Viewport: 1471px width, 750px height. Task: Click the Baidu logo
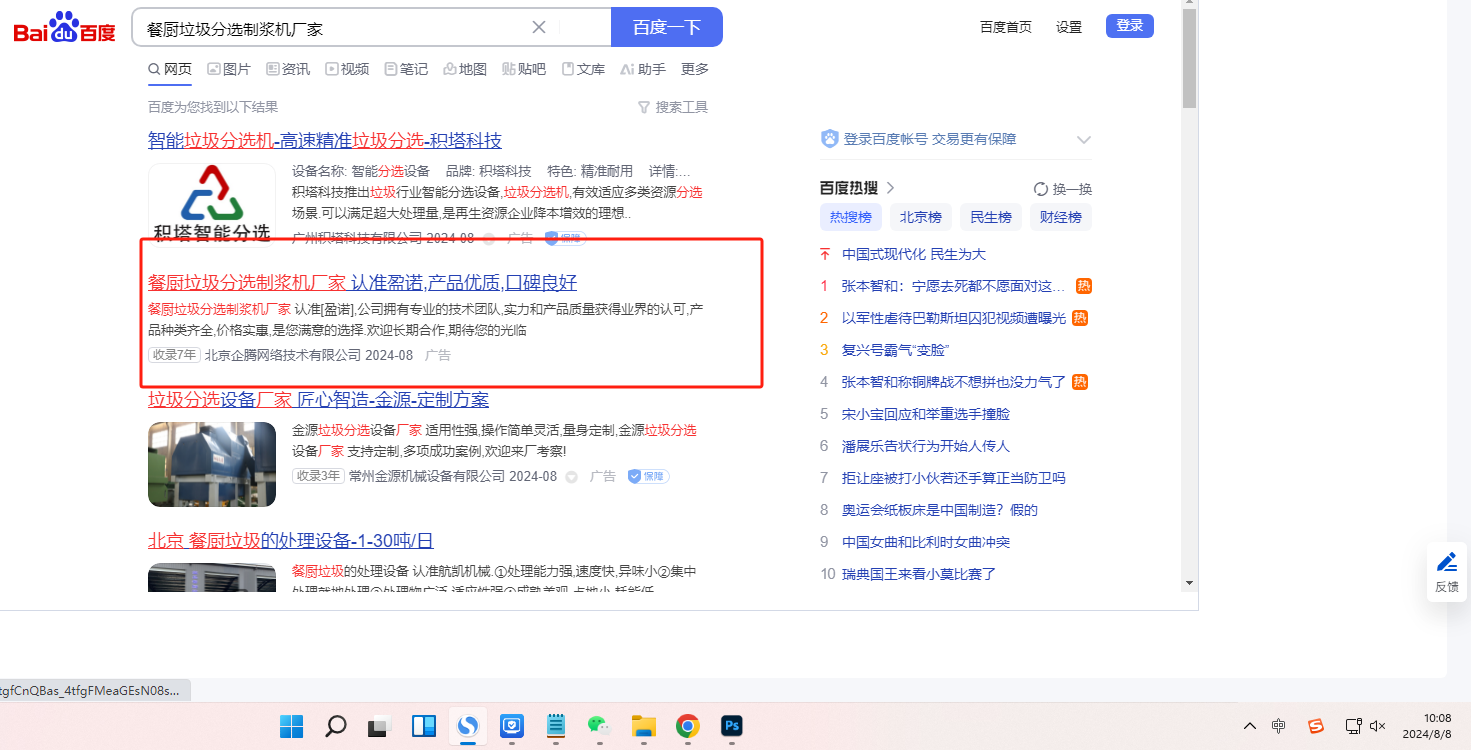[x=64, y=28]
